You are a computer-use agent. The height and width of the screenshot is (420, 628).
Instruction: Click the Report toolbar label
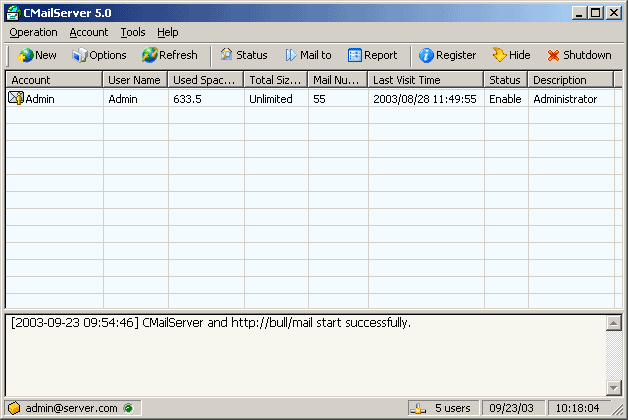380,55
